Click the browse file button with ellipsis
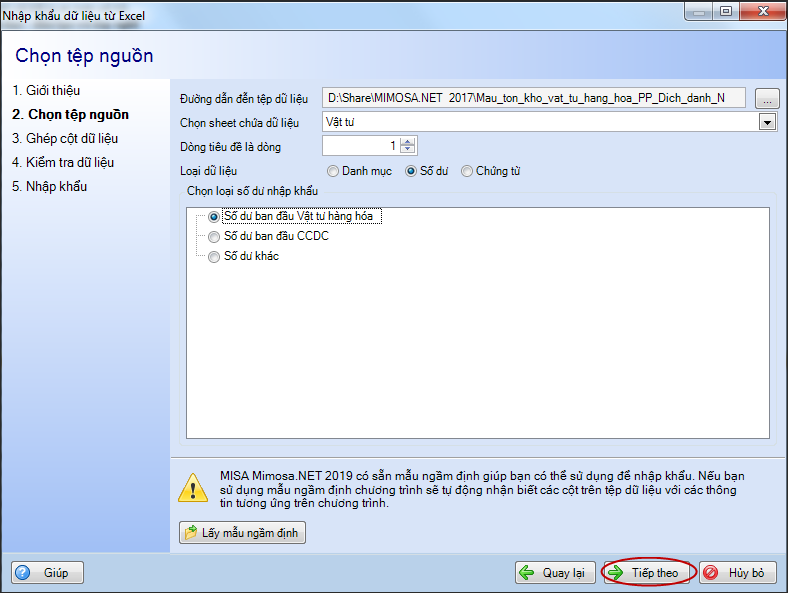The width and height of the screenshot is (788, 593). coord(767,98)
